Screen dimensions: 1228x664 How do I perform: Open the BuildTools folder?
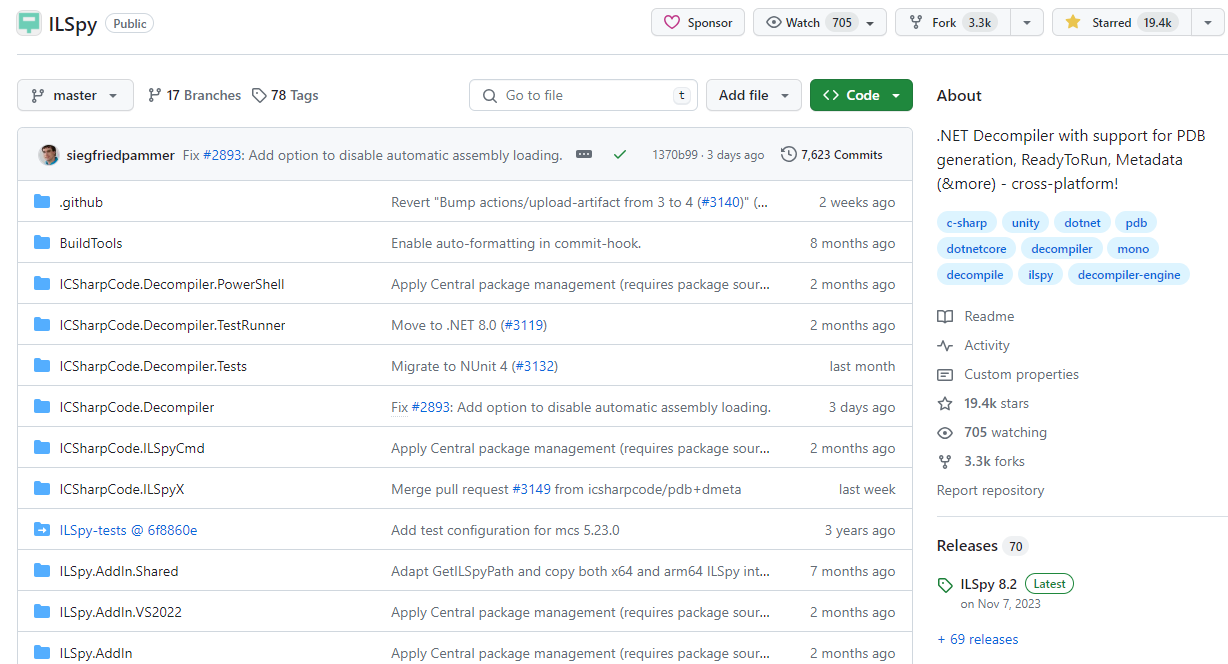point(91,243)
